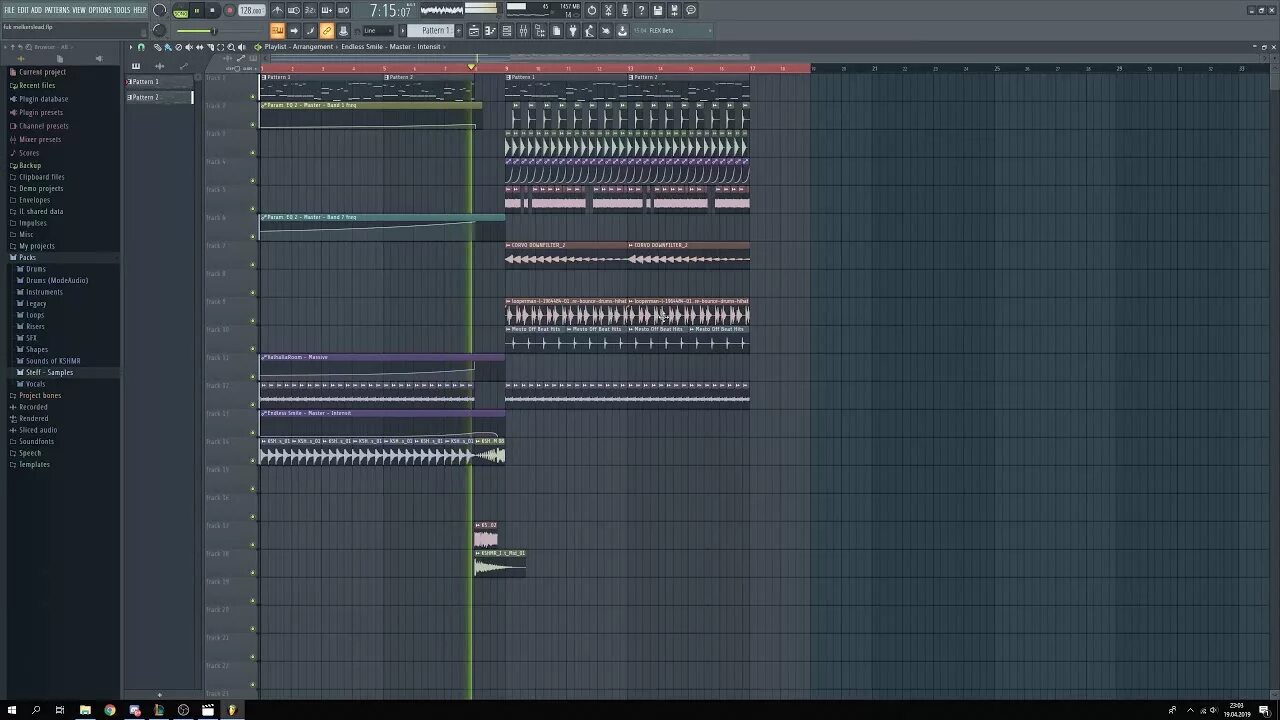Viewport: 1280px width, 720px height.
Task: Click the taskbar search magnifier icon
Action: pyautogui.click(x=36, y=710)
